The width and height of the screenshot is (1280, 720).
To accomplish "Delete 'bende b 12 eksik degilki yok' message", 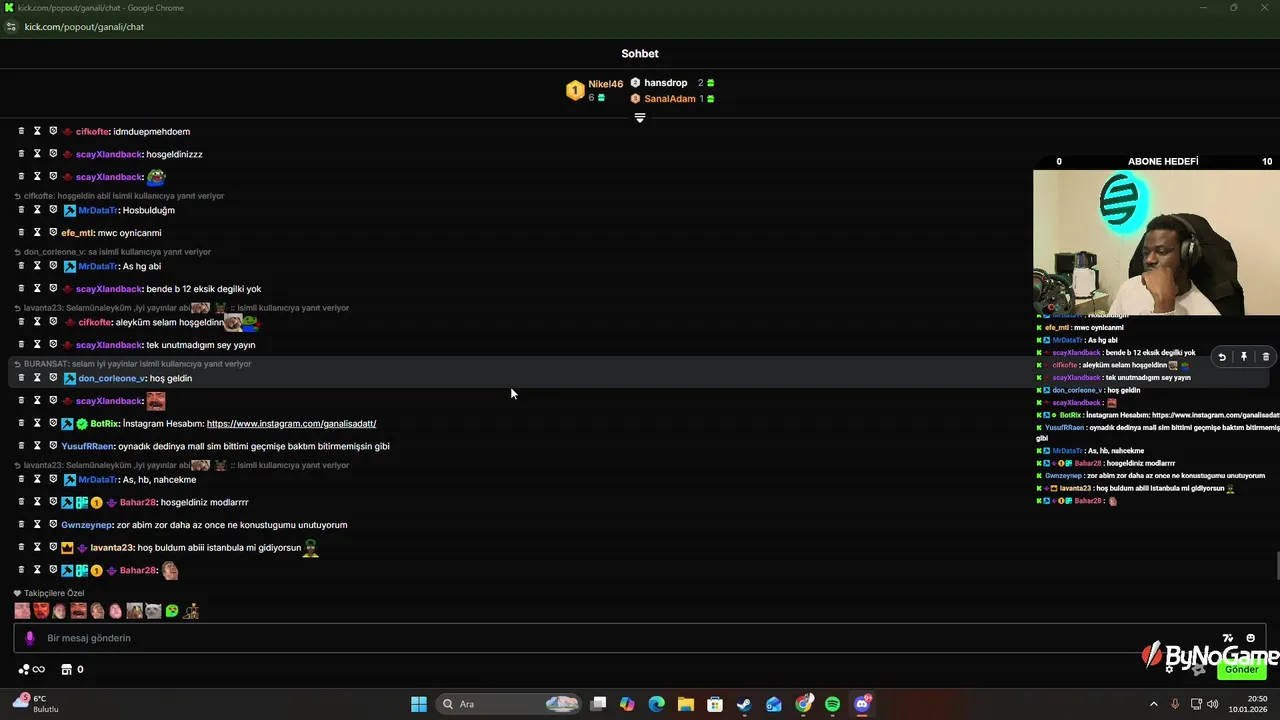I will point(21,289).
